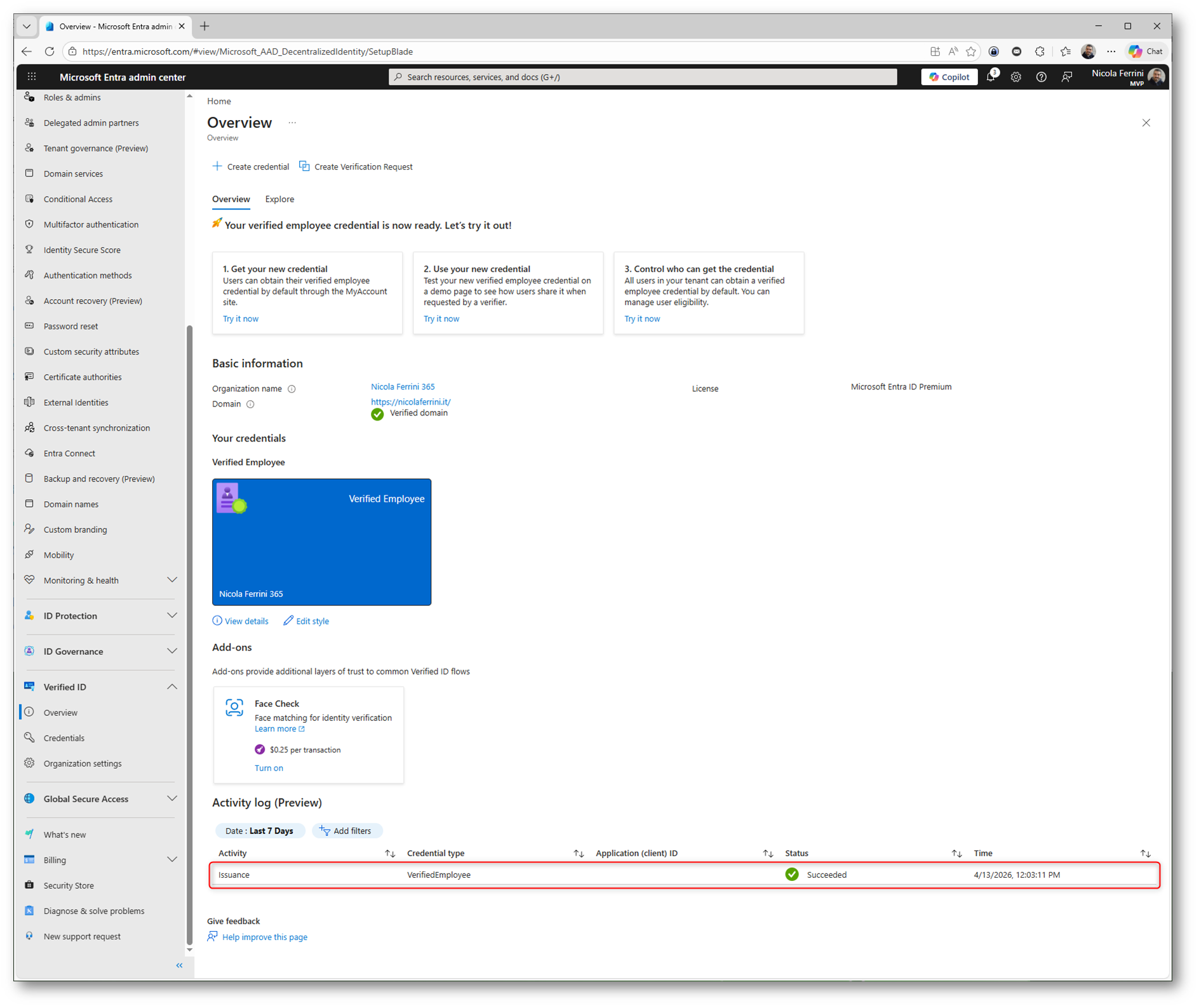
Task: Switch to the Explore tab
Action: point(279,199)
